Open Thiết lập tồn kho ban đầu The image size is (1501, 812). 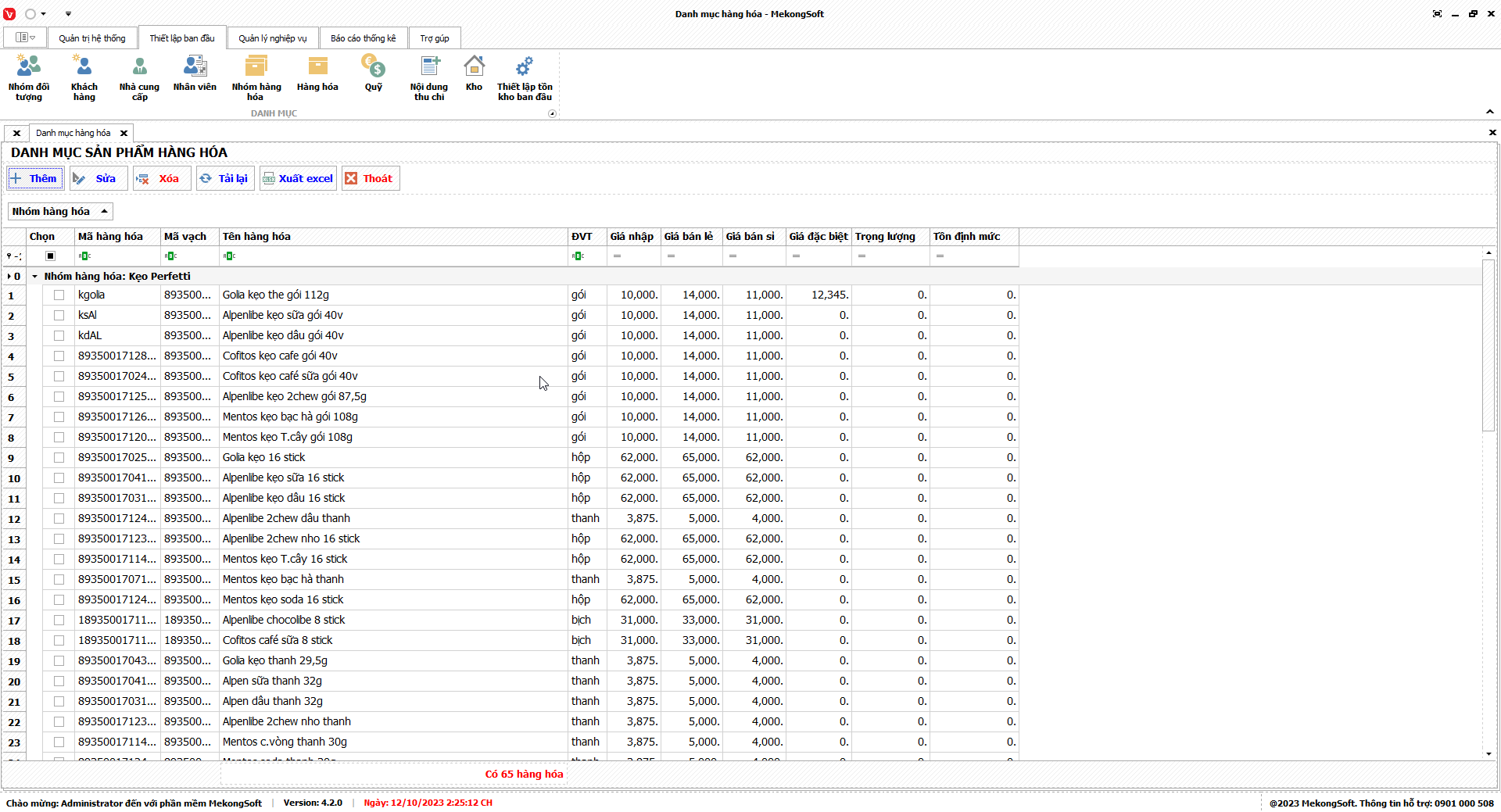tap(525, 77)
